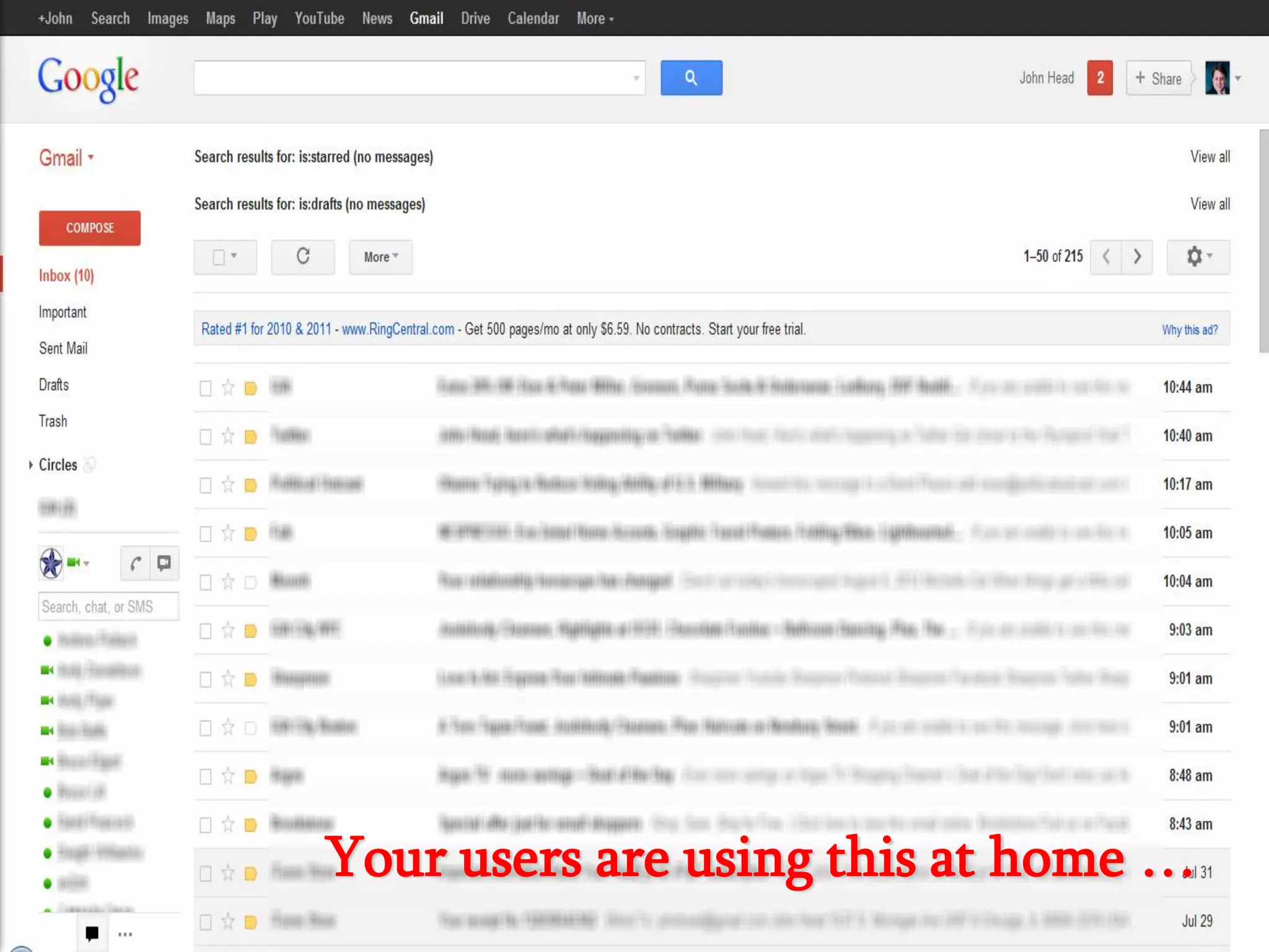Image resolution: width=1269 pixels, height=952 pixels.
Task: Click the green video camera status icon
Action: click(74, 562)
